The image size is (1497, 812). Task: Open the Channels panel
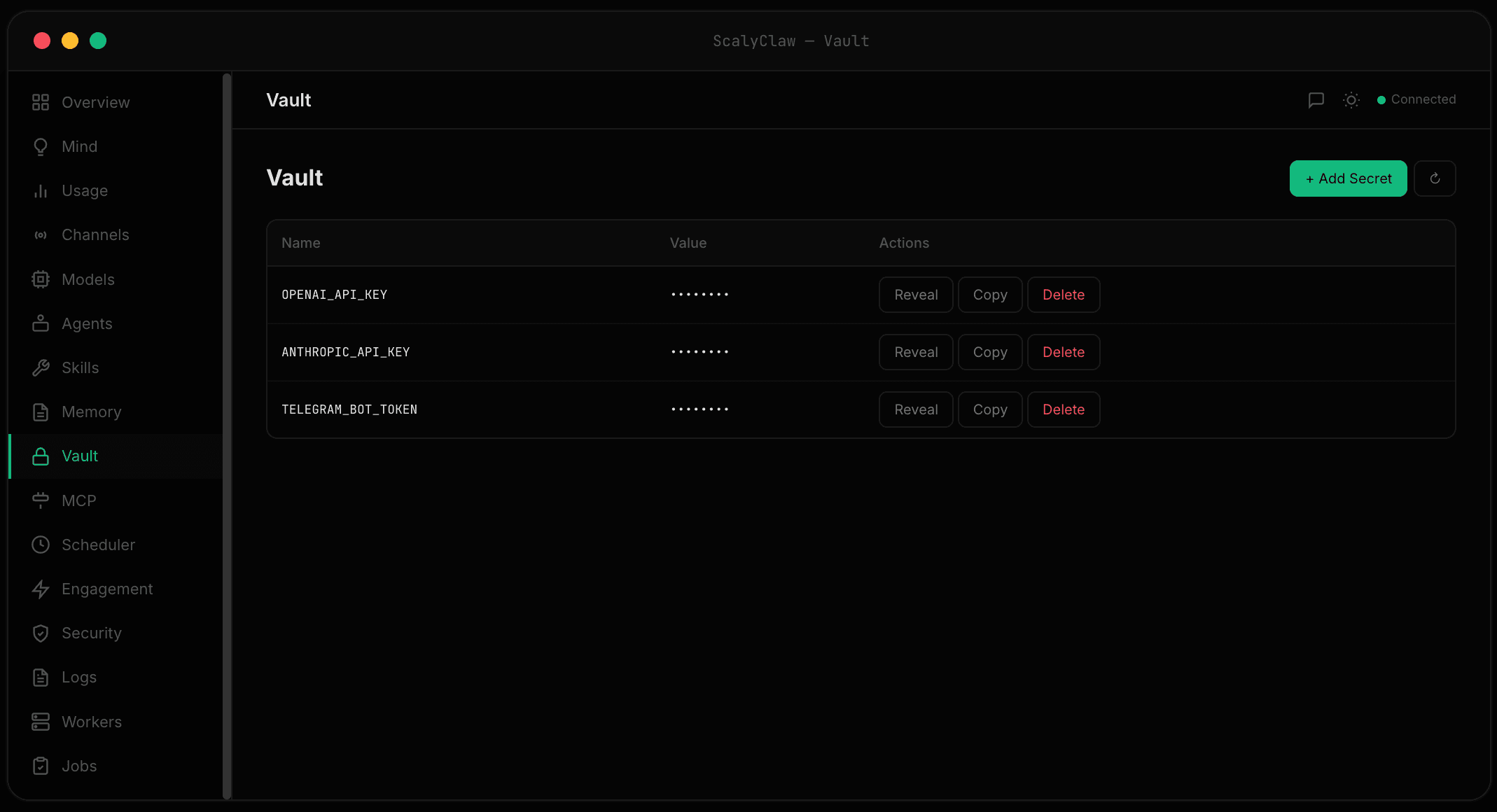95,234
